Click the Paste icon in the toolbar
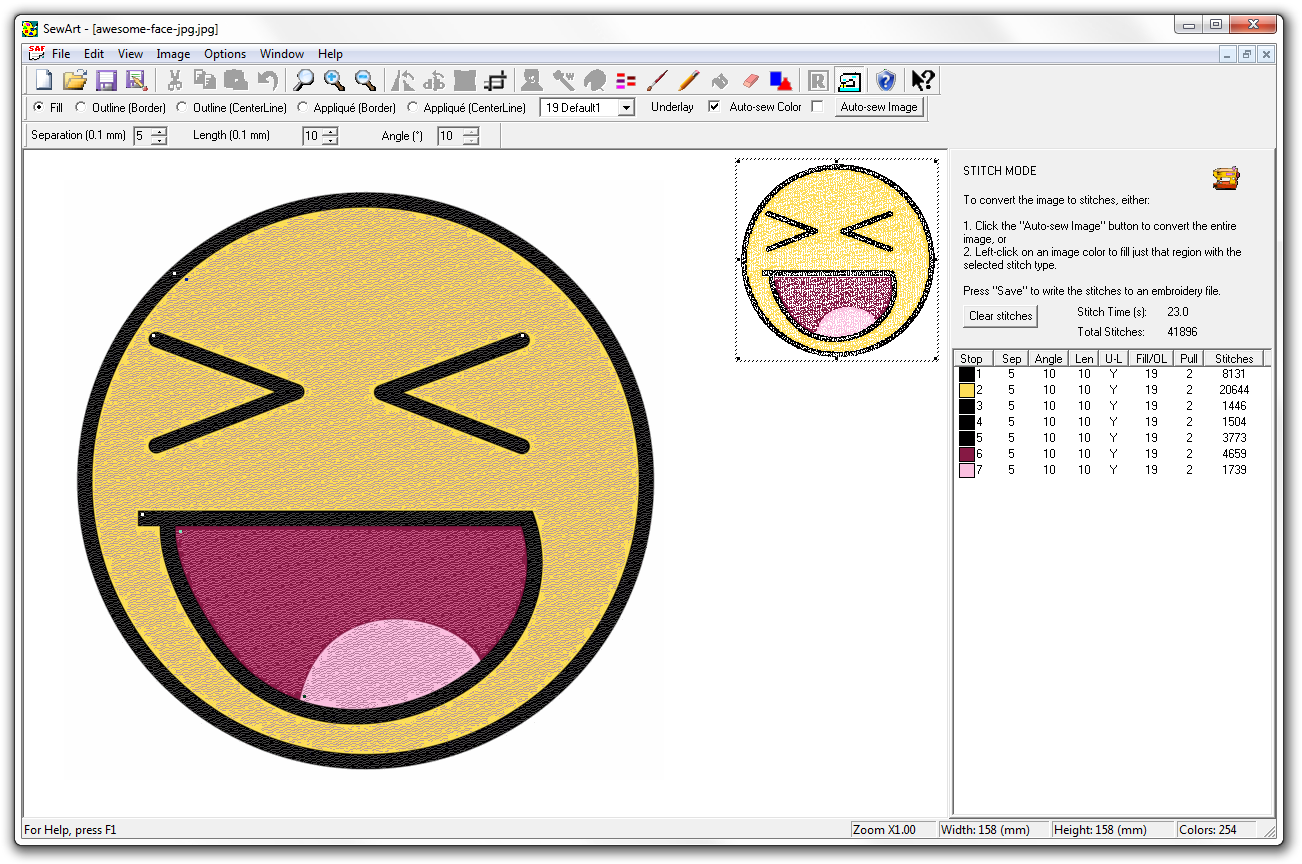 coord(236,80)
